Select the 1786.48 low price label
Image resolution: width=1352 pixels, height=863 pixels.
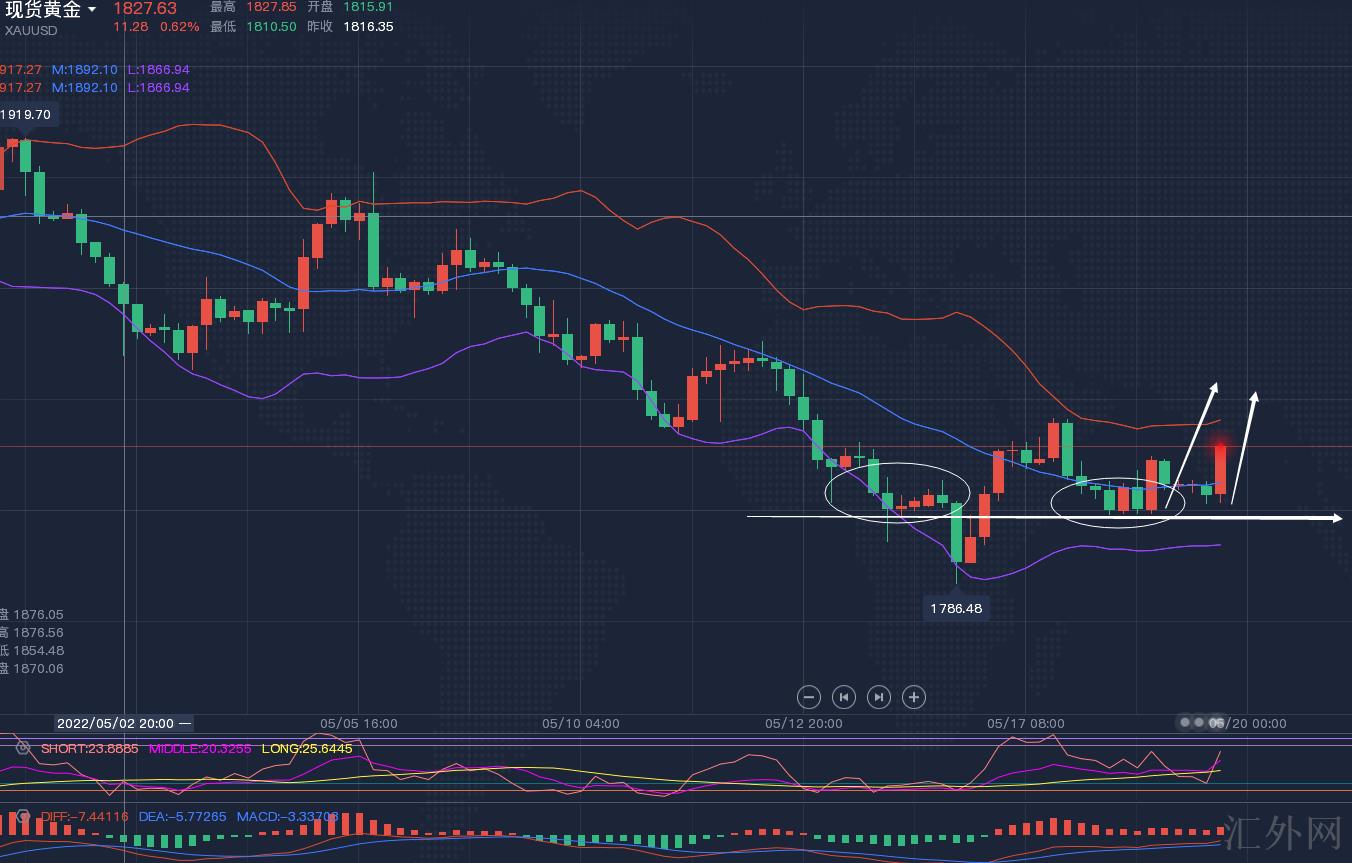pos(956,608)
